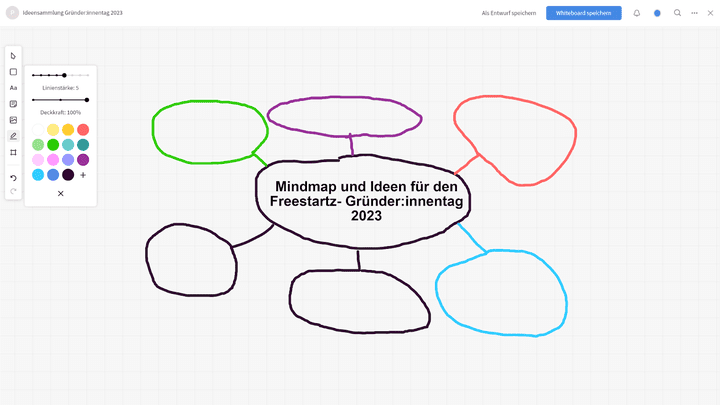The width and height of the screenshot is (720, 405).
Task: Click Als Entwurf speichern
Action: pos(509,13)
